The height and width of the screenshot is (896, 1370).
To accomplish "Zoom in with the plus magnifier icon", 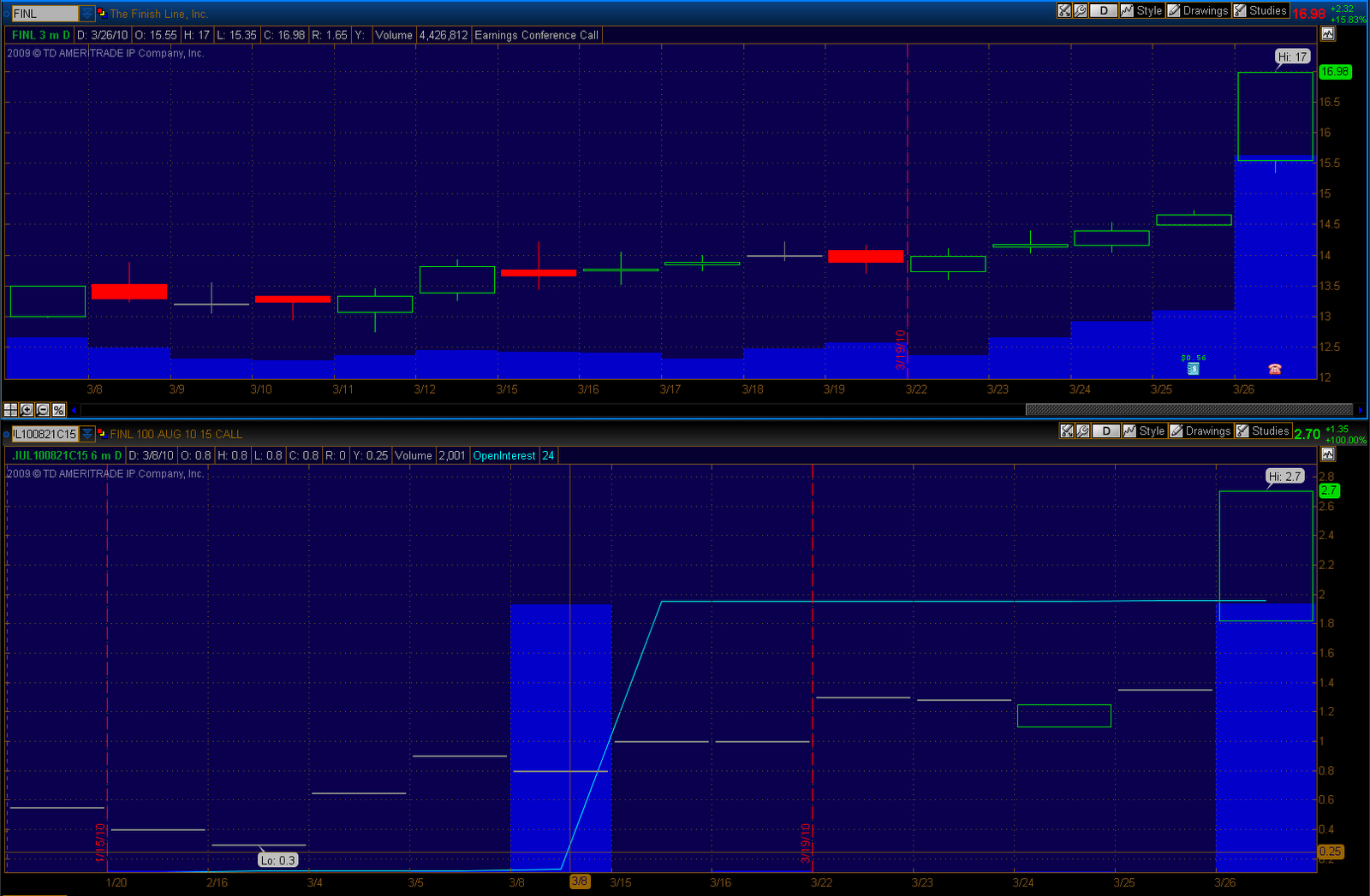I will click(x=27, y=410).
